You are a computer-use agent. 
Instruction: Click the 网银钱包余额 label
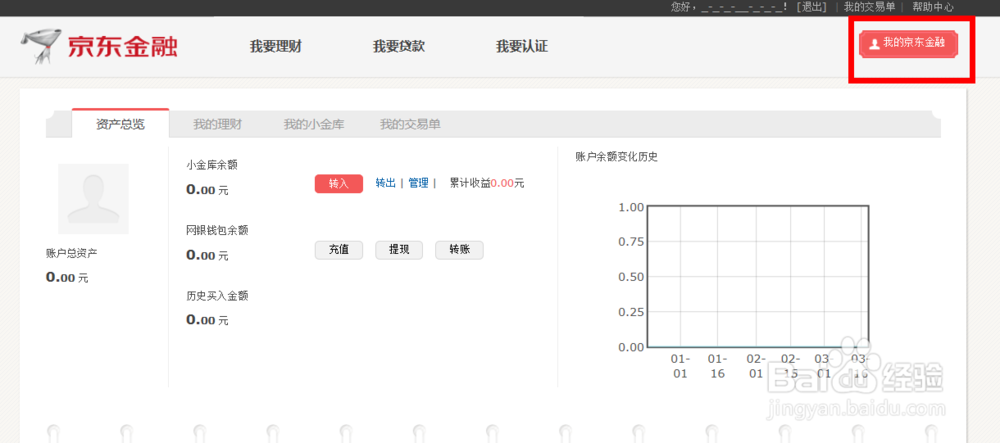click(x=217, y=231)
